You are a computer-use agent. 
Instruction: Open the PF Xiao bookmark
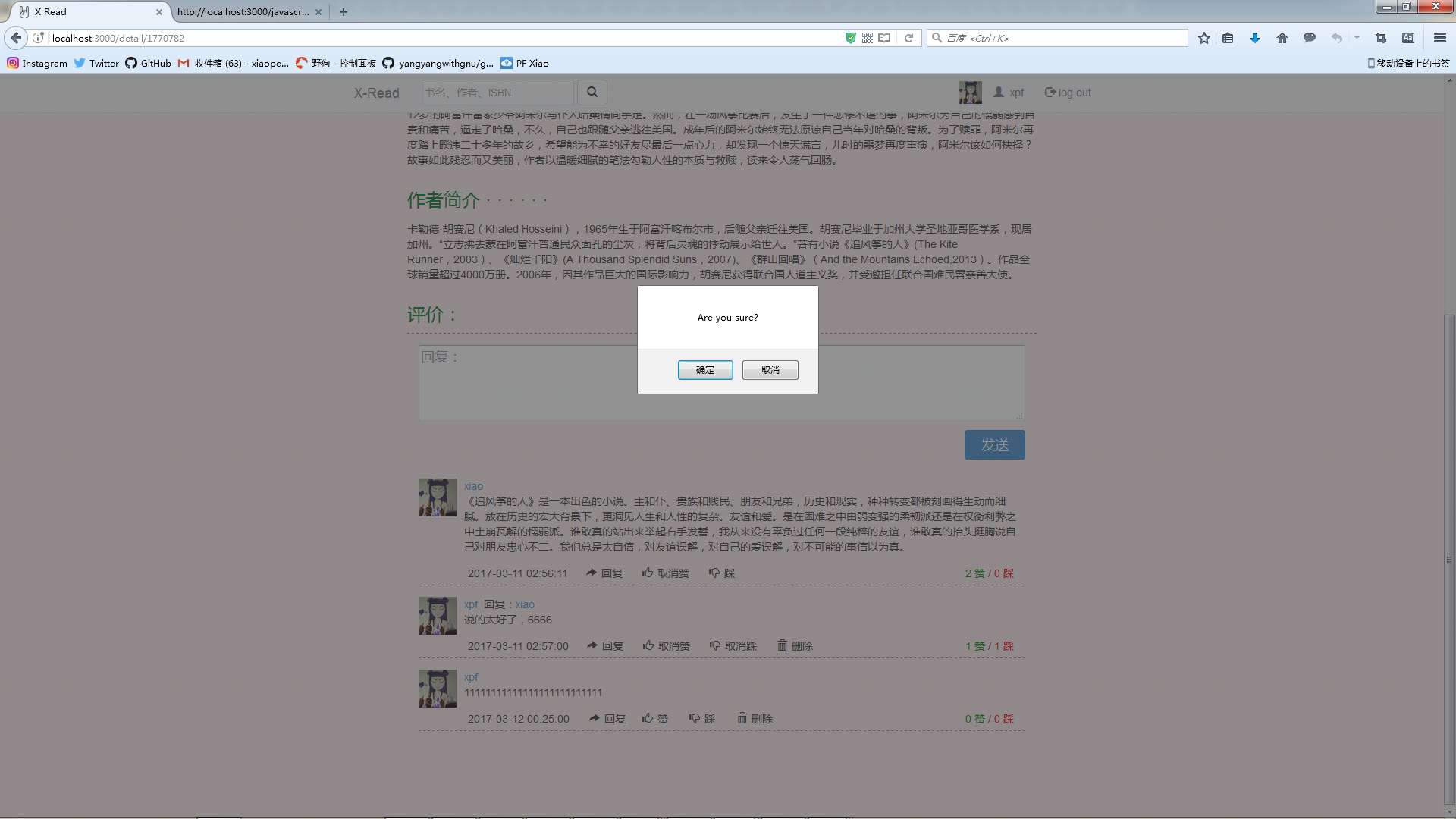pyautogui.click(x=525, y=63)
